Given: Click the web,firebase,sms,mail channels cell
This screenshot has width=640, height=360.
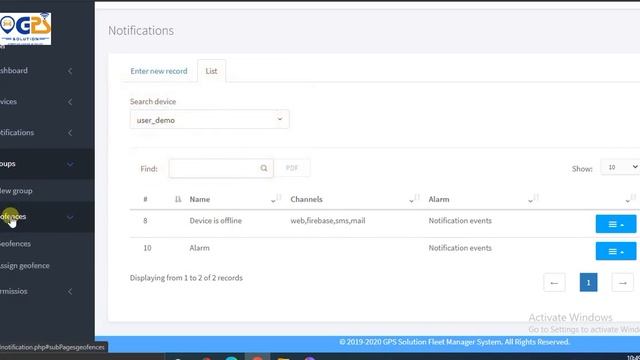Looking at the screenshot, I should click(328, 220).
